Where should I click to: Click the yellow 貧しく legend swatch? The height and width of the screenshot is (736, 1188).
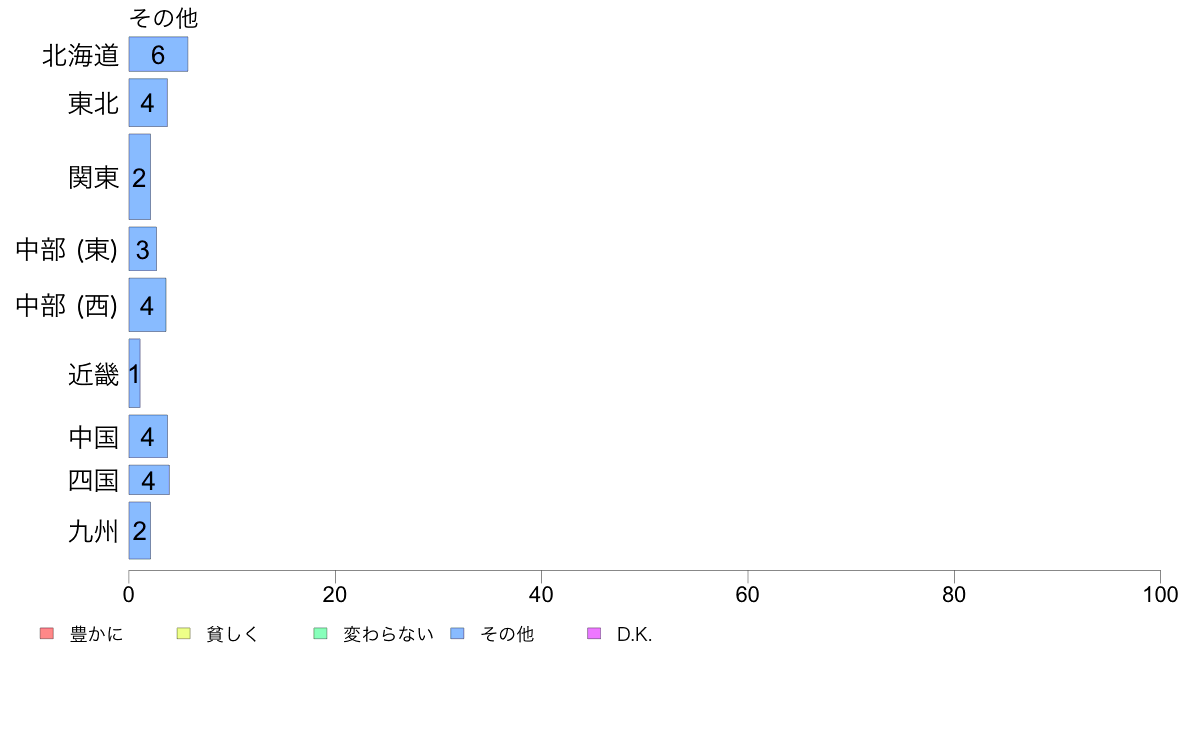[x=183, y=634]
